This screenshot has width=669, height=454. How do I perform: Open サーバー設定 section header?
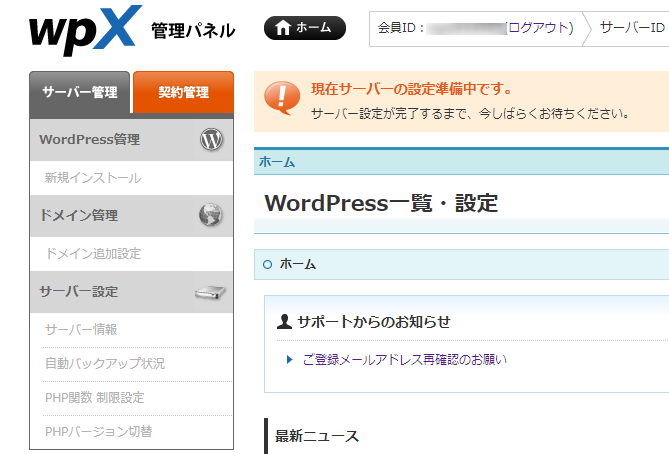point(131,292)
